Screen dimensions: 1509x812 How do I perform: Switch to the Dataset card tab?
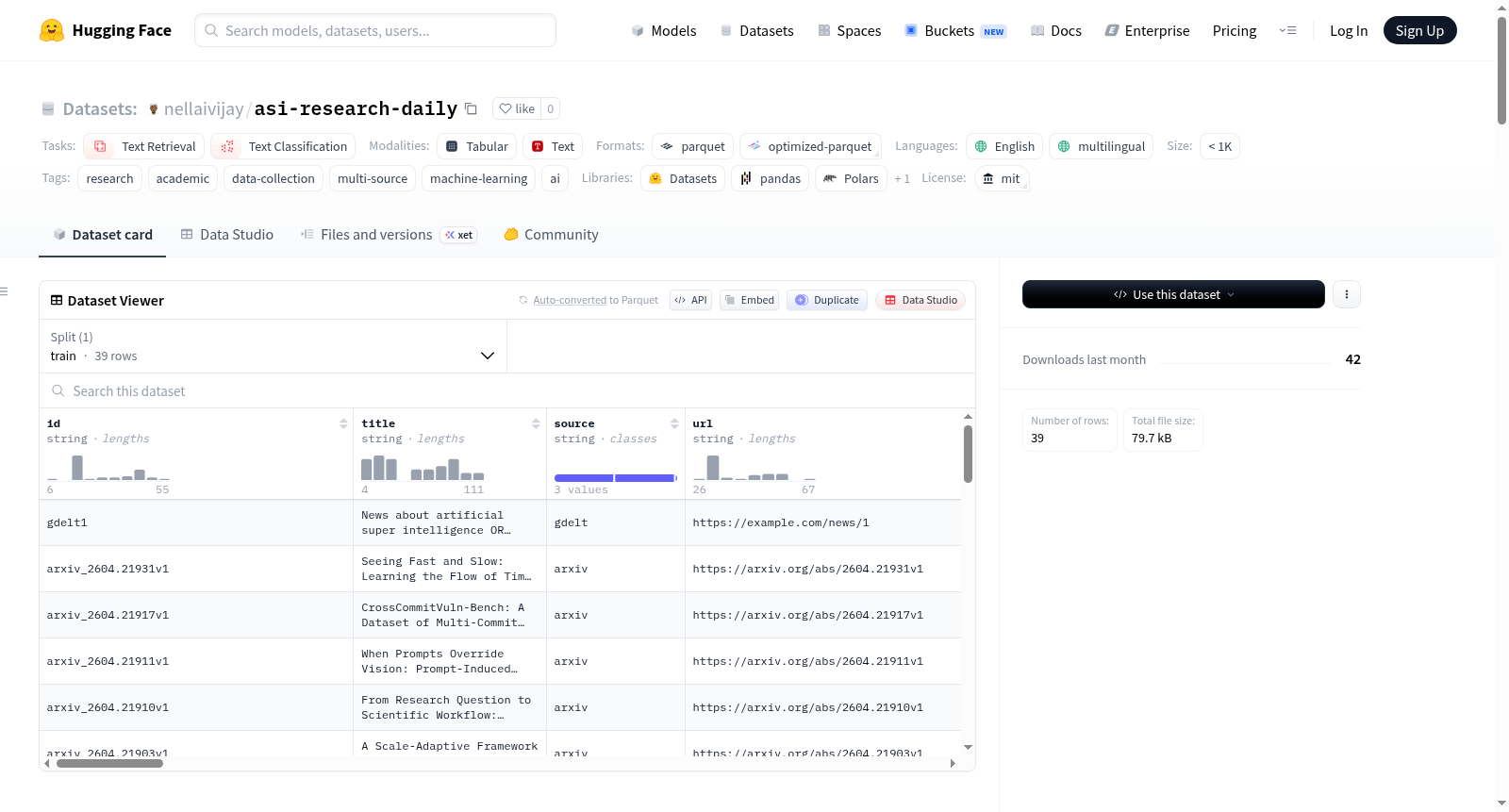click(102, 234)
